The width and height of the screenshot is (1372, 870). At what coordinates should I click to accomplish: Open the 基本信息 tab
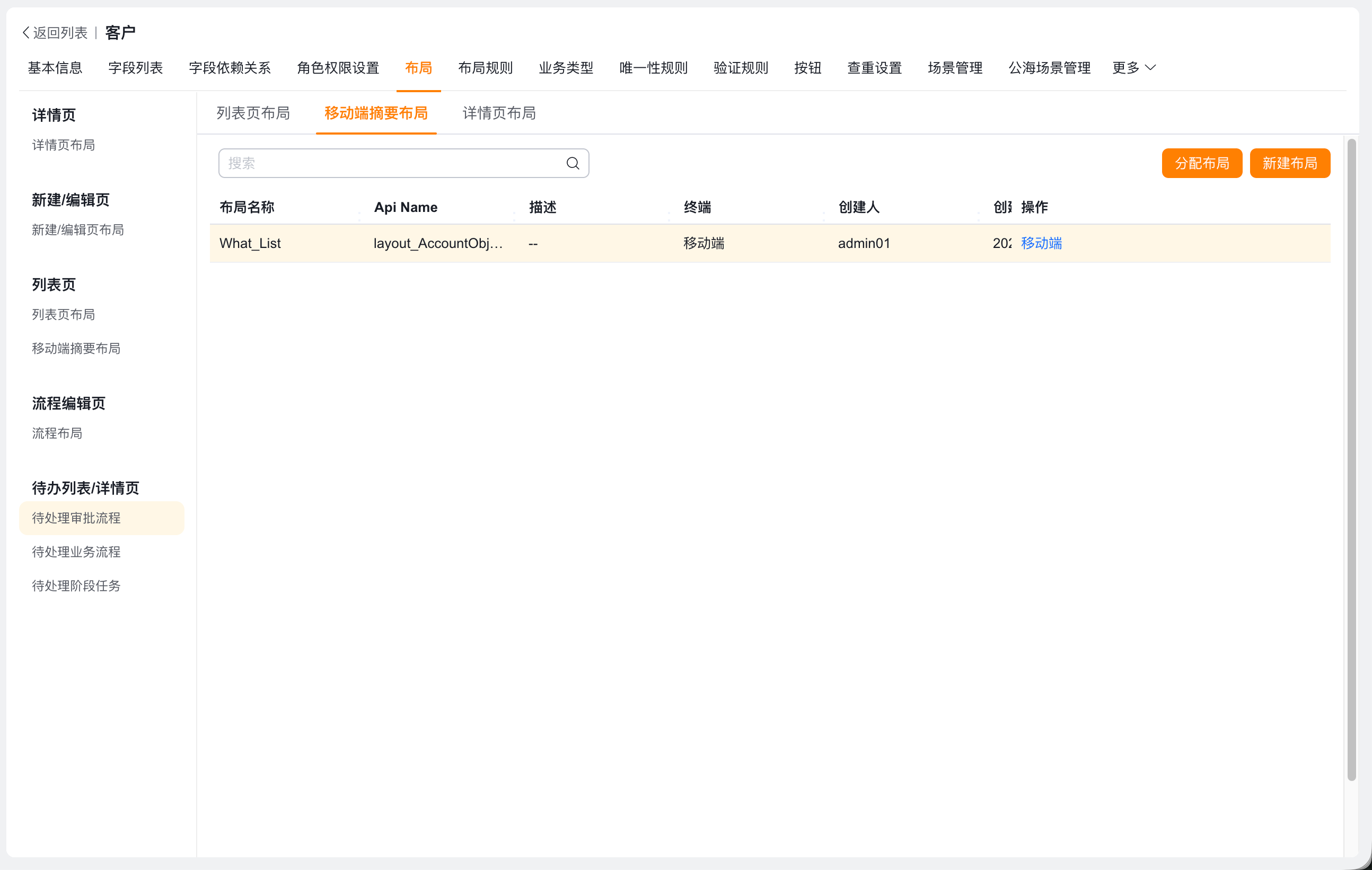pyautogui.click(x=55, y=68)
